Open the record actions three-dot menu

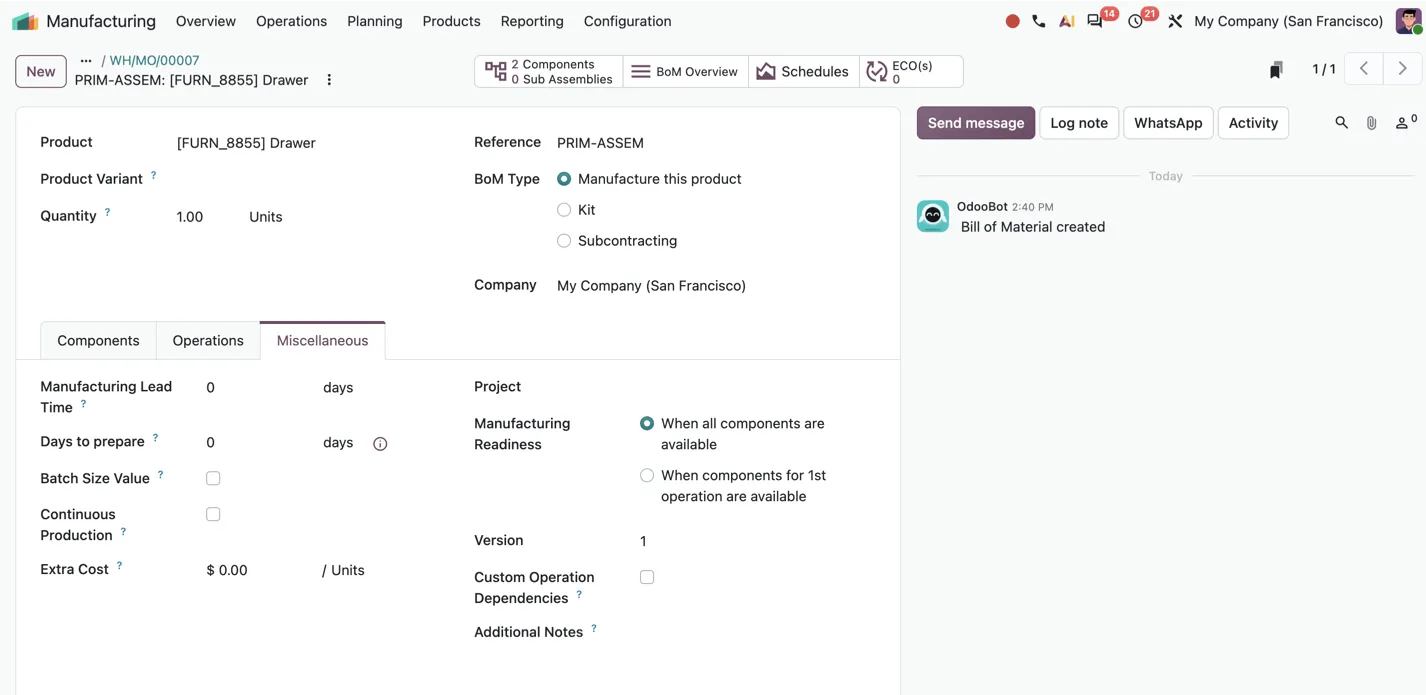tap(329, 80)
